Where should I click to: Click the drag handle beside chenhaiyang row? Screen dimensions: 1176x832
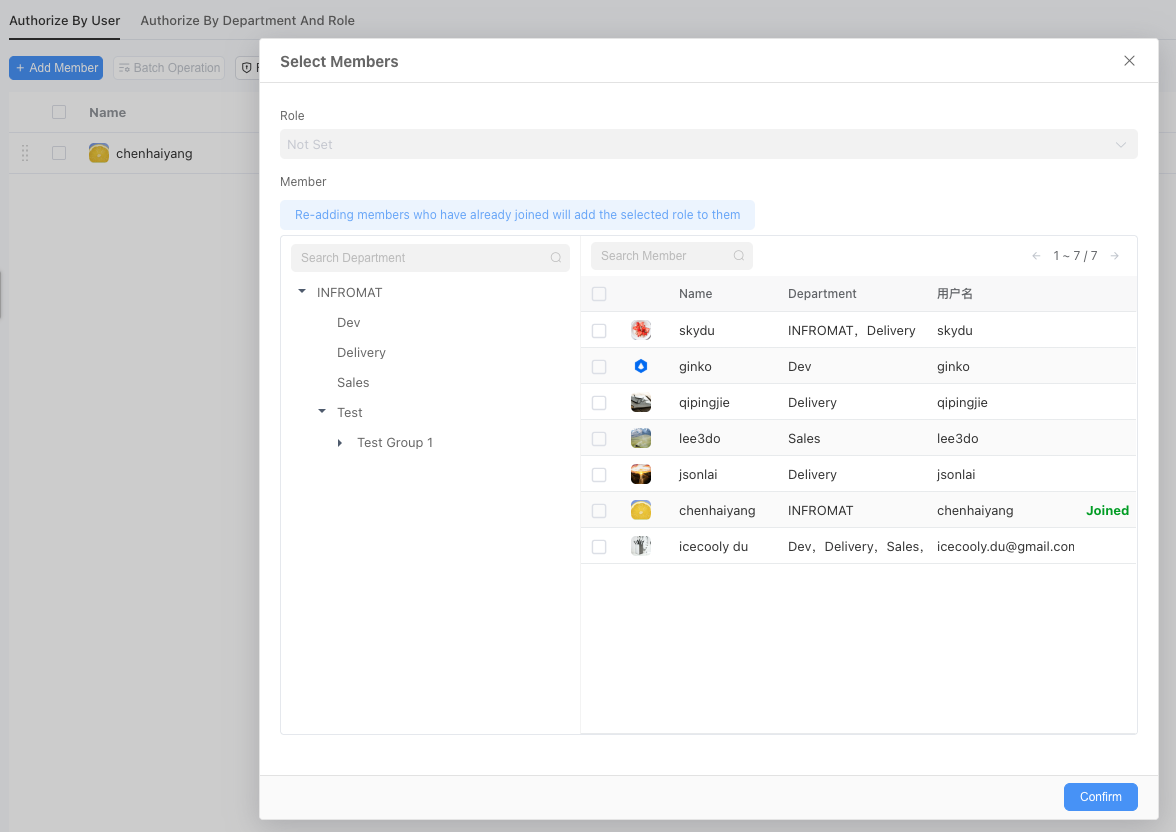tap(25, 153)
